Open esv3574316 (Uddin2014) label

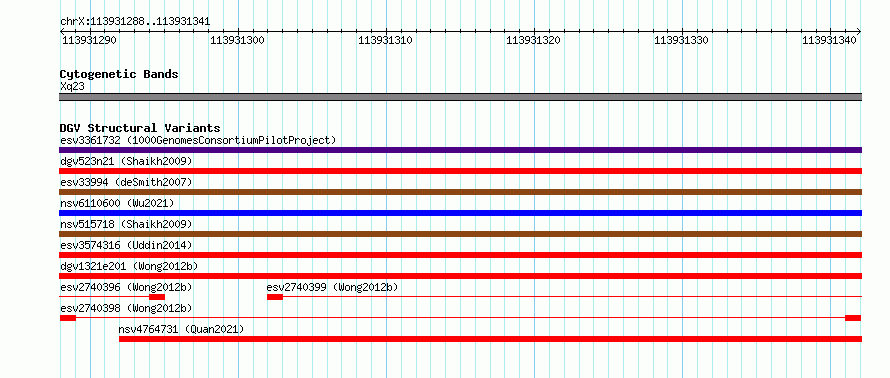point(126,245)
